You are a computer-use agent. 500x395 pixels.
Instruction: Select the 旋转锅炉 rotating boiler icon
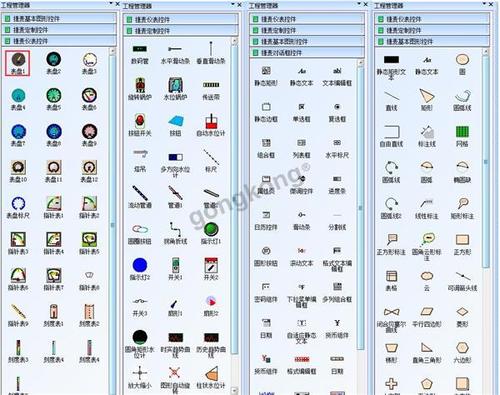[140, 89]
